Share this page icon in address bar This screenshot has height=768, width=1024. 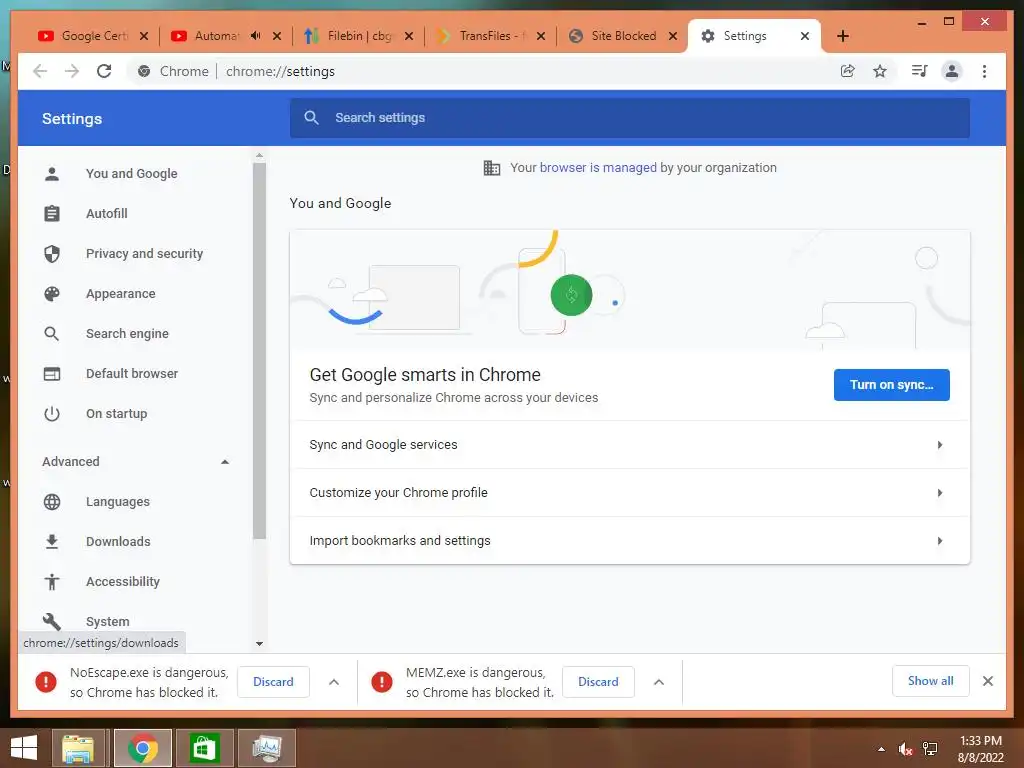848,71
